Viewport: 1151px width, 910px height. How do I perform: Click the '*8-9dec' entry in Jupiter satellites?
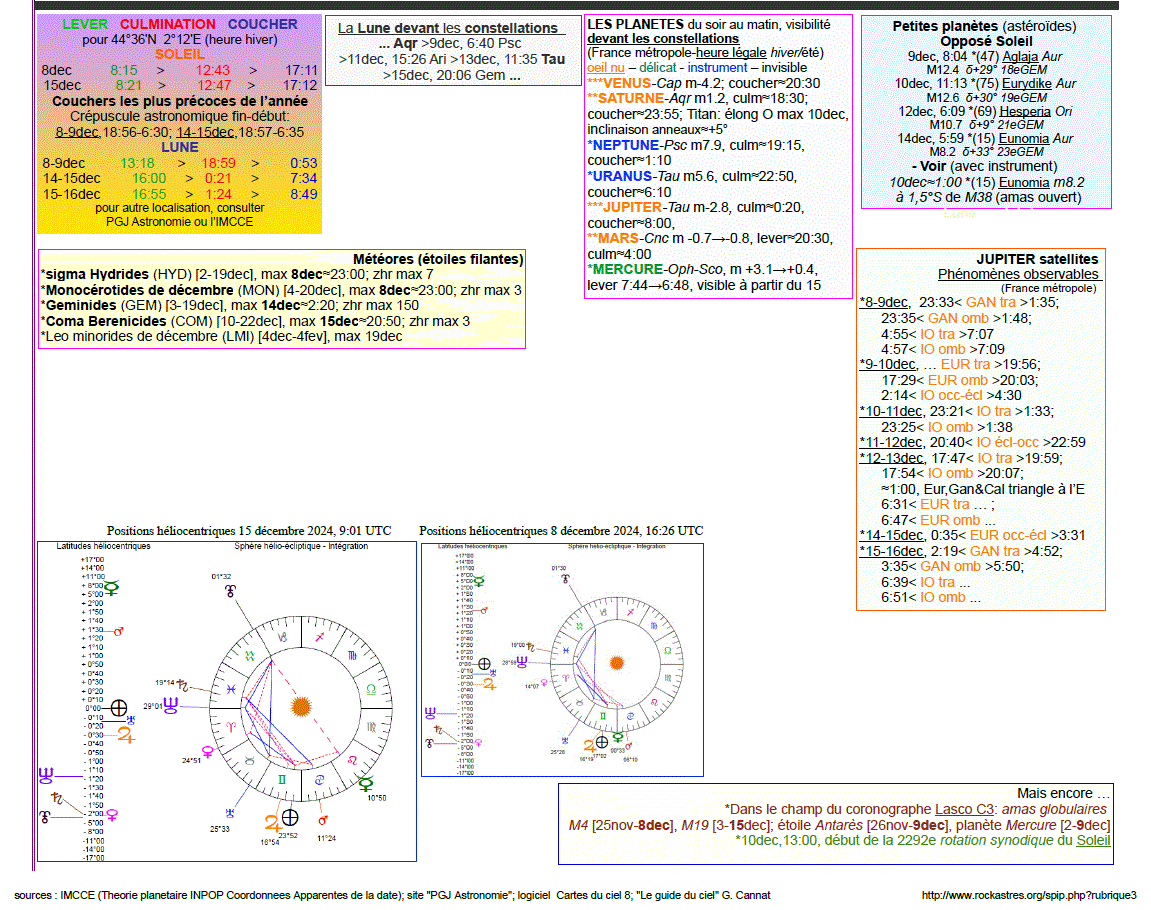tap(884, 302)
